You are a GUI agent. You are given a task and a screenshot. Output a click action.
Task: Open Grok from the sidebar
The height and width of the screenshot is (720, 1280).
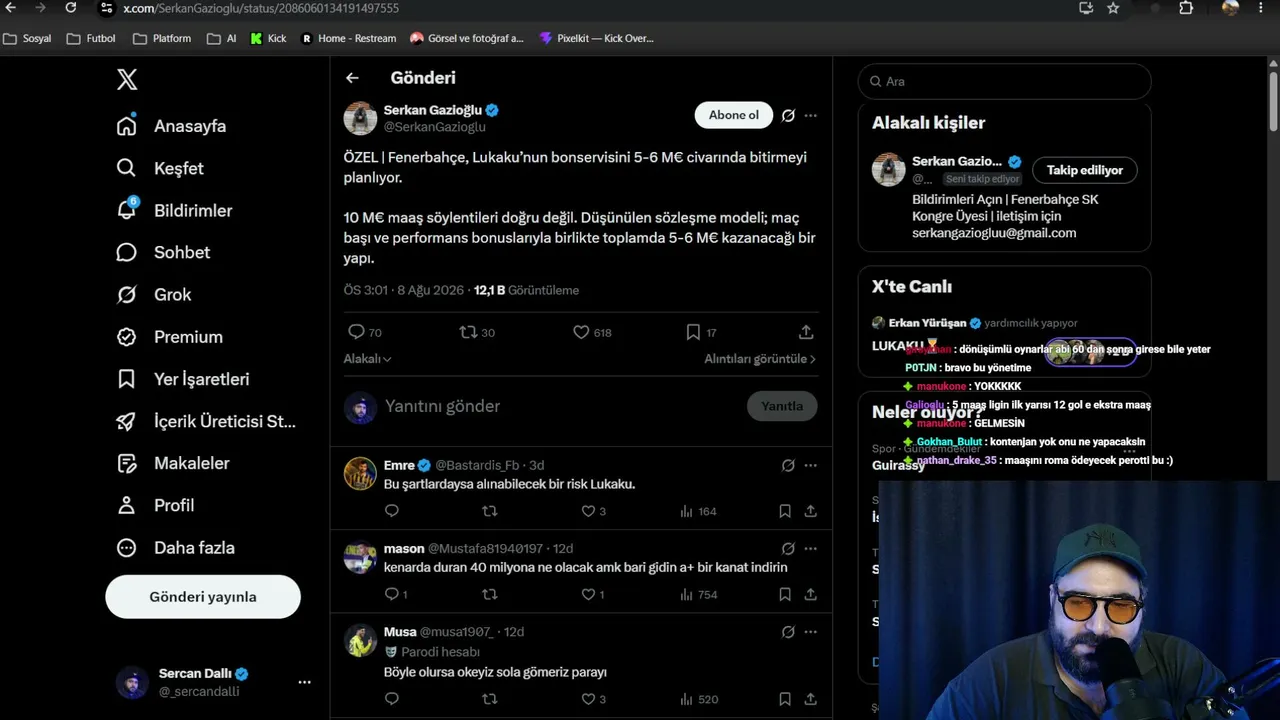[x=153, y=294]
